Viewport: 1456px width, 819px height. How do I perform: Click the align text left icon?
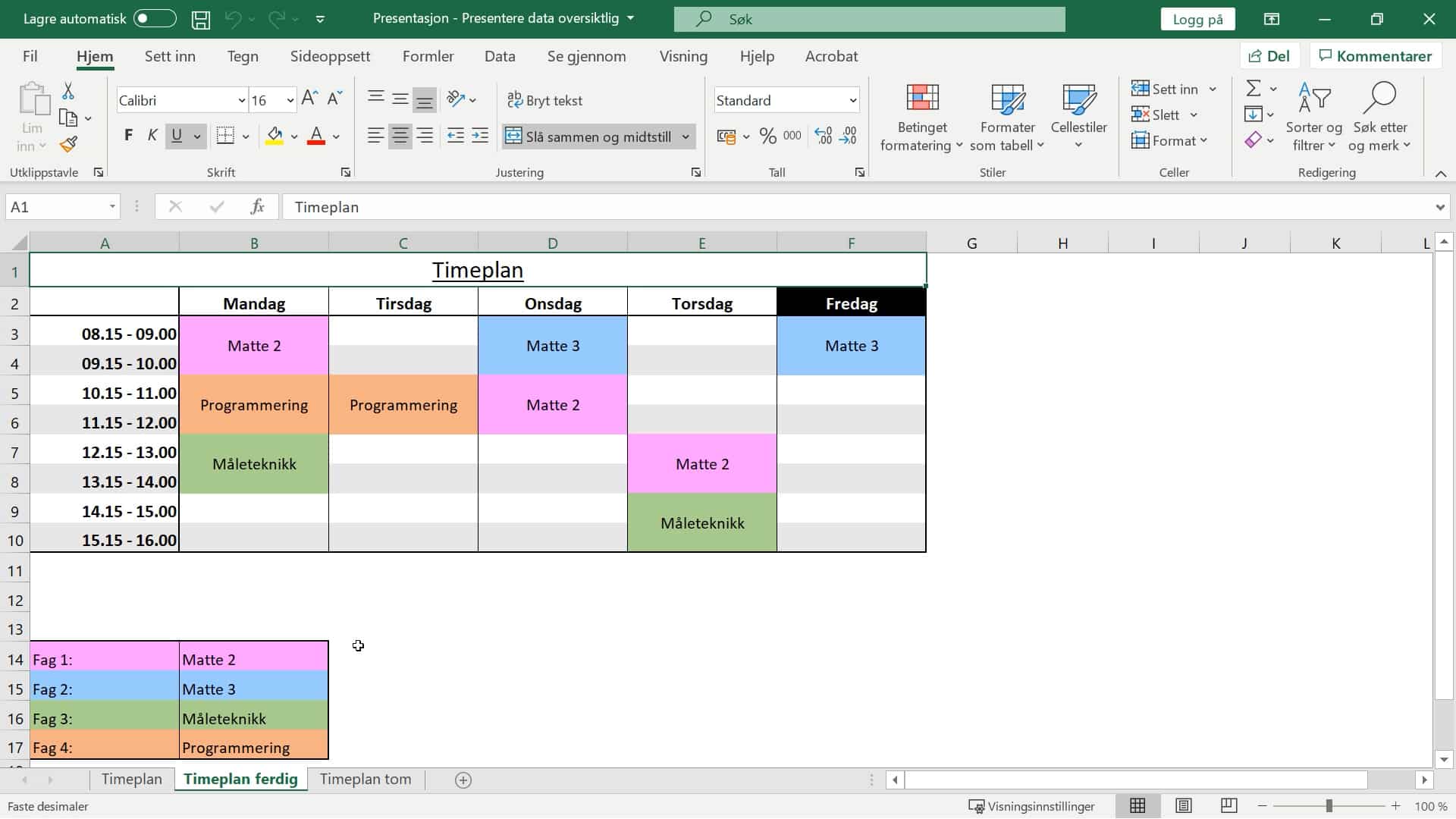tap(375, 136)
